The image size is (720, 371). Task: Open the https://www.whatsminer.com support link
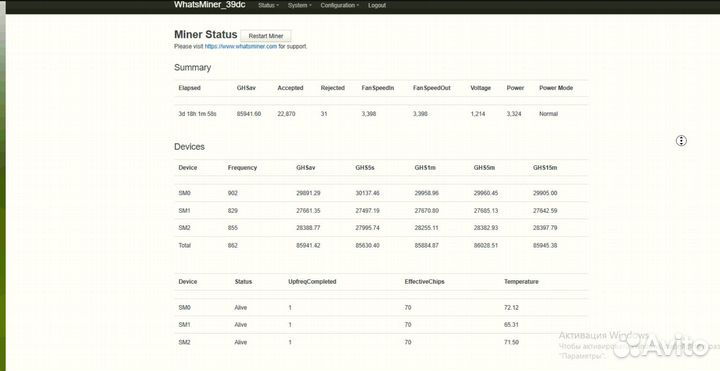coord(241,46)
